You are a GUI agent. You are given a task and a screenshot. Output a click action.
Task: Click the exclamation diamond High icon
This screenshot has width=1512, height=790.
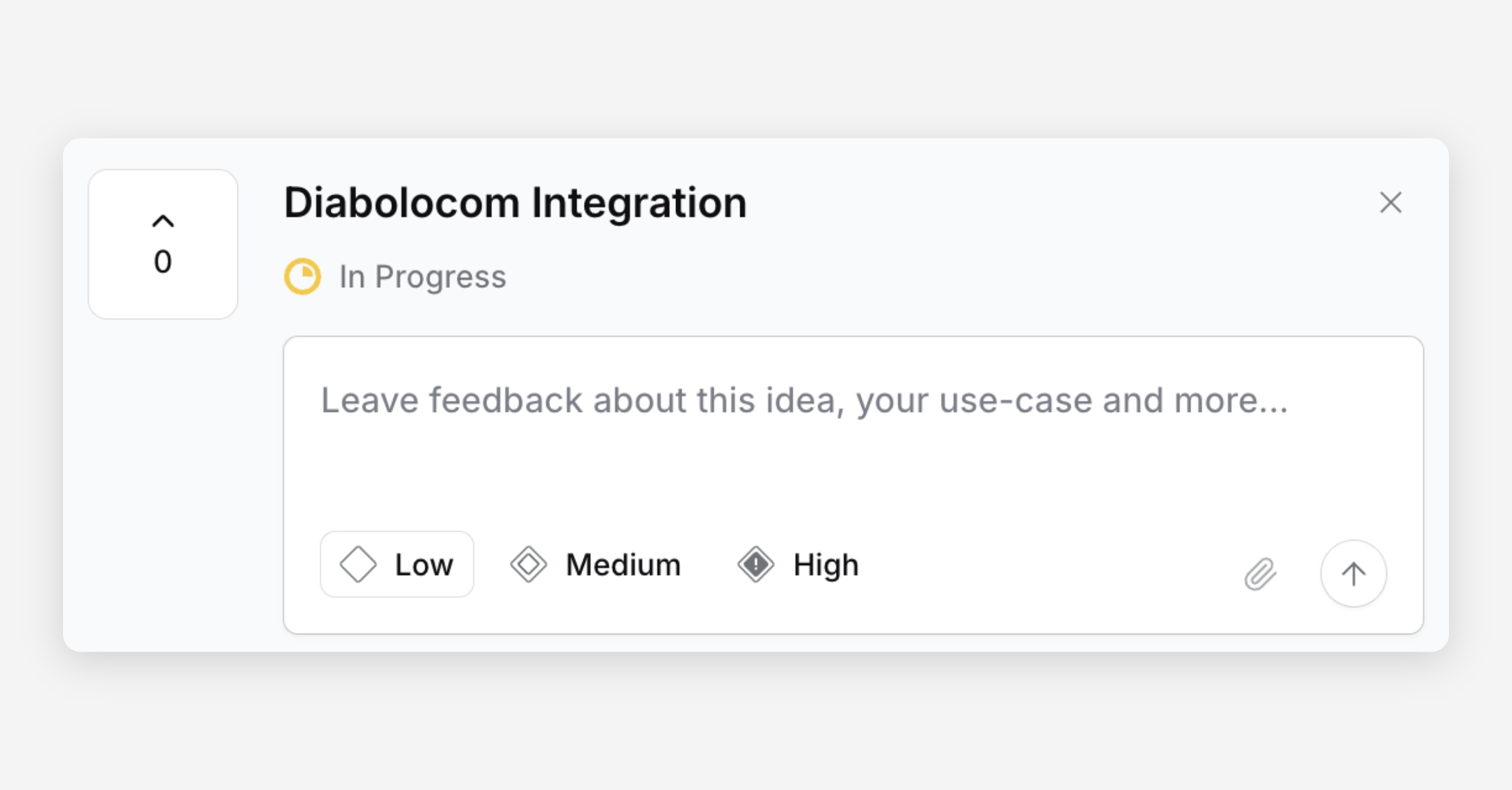coord(755,564)
